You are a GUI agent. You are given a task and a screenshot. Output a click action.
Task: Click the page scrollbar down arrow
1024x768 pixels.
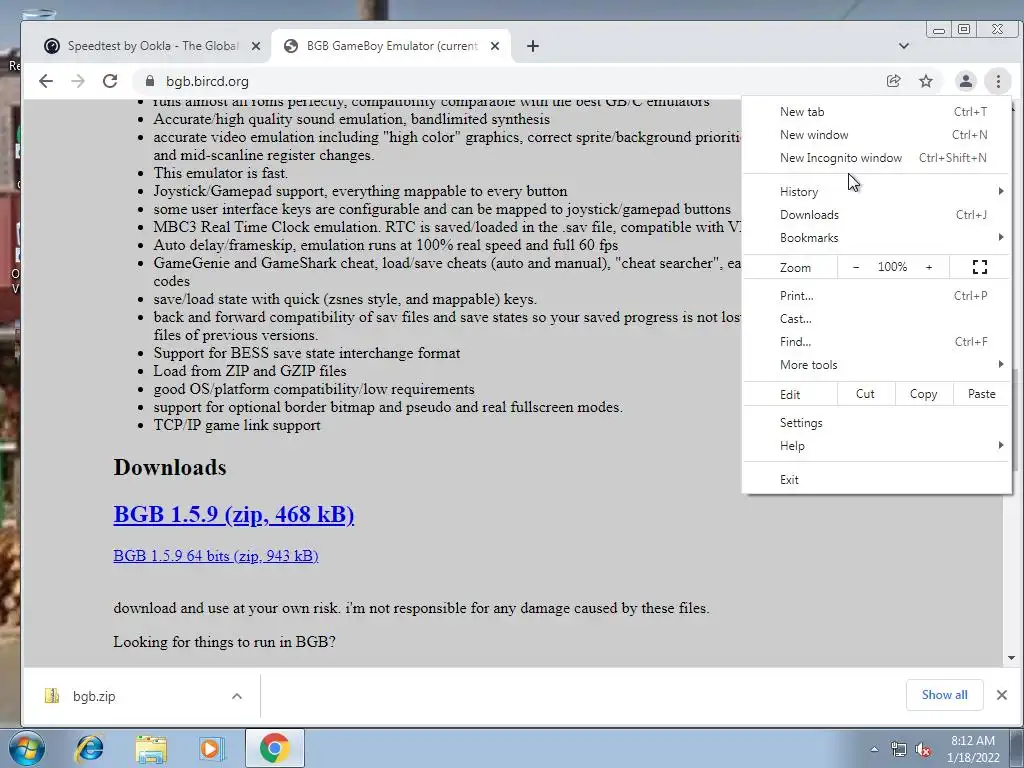(x=1011, y=658)
